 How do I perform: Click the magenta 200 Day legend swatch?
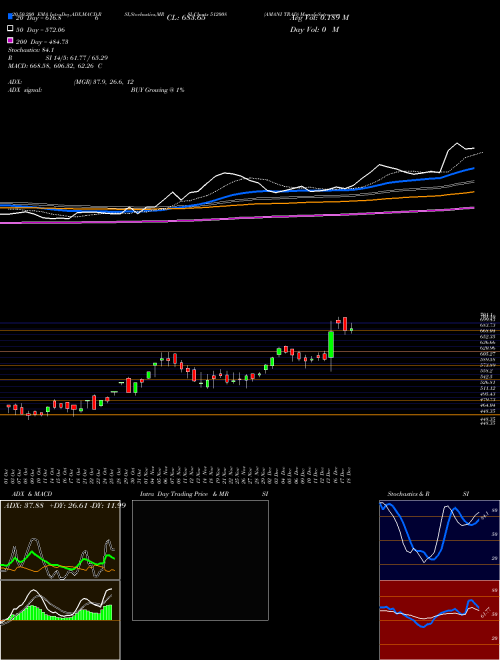[10, 41]
